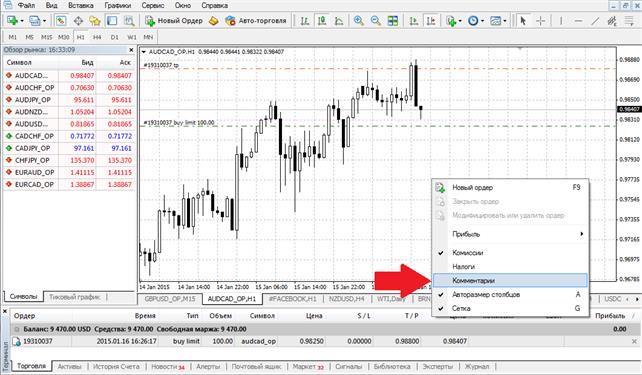
Task: Switch chart to candlesticks icon
Action: click(322, 20)
